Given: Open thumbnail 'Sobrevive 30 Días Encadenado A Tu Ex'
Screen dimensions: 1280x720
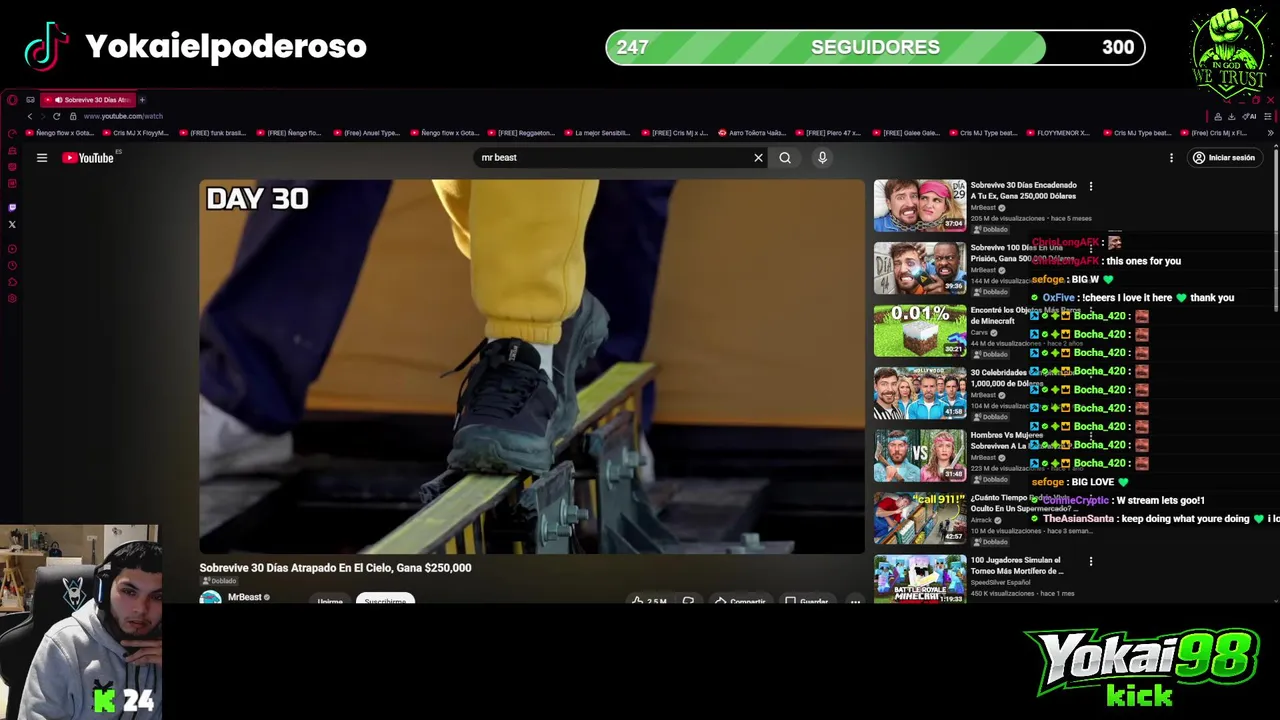Looking at the screenshot, I should click(x=920, y=206).
